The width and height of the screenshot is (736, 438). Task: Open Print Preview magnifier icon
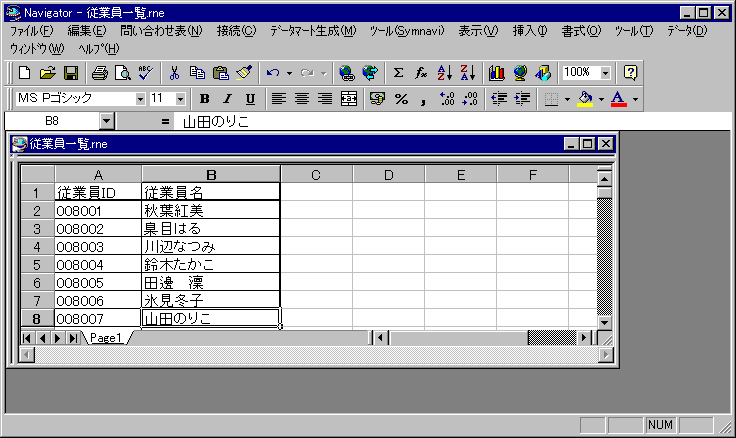coord(123,73)
